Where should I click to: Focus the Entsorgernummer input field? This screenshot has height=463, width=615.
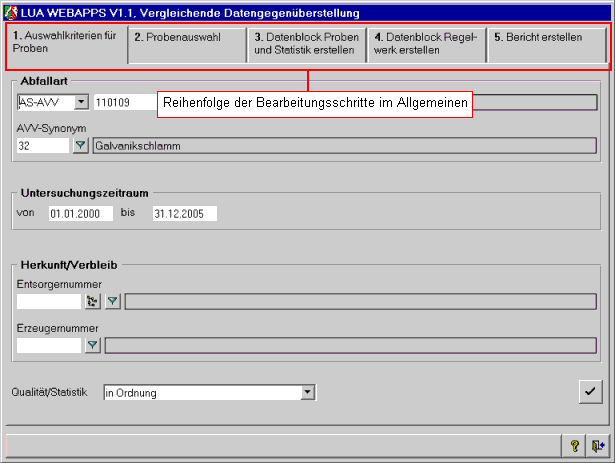pos(49,301)
